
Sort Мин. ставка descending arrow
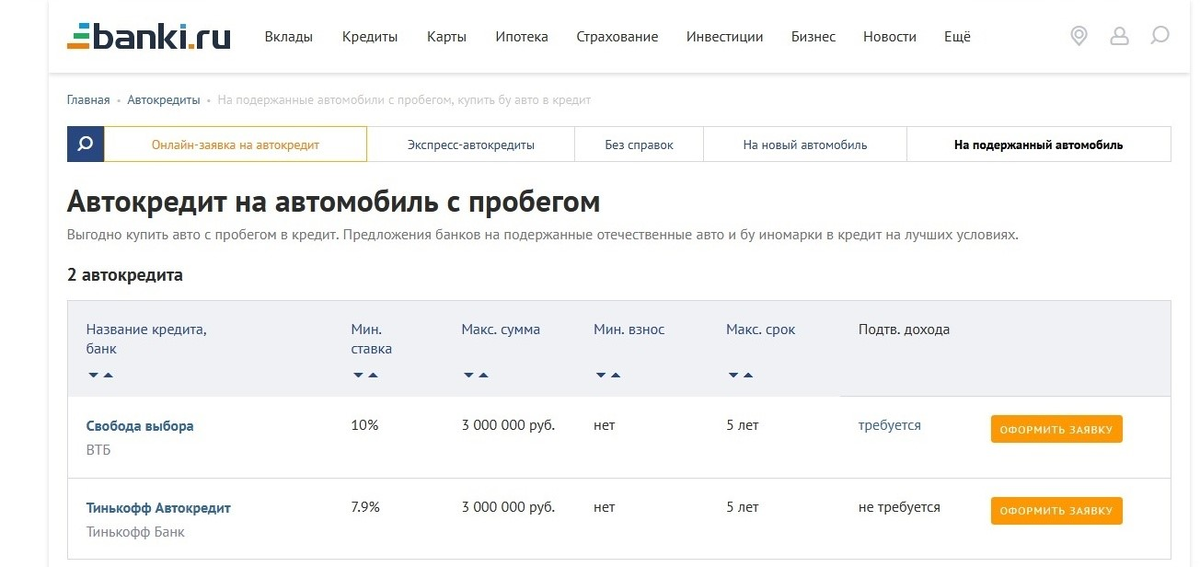point(359,375)
